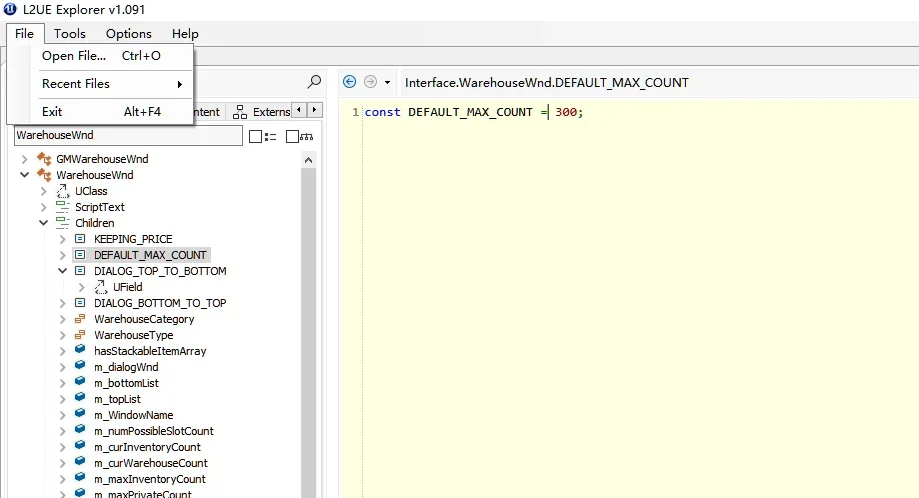Click the m_WindowName property icon

pyautogui.click(x=80, y=414)
